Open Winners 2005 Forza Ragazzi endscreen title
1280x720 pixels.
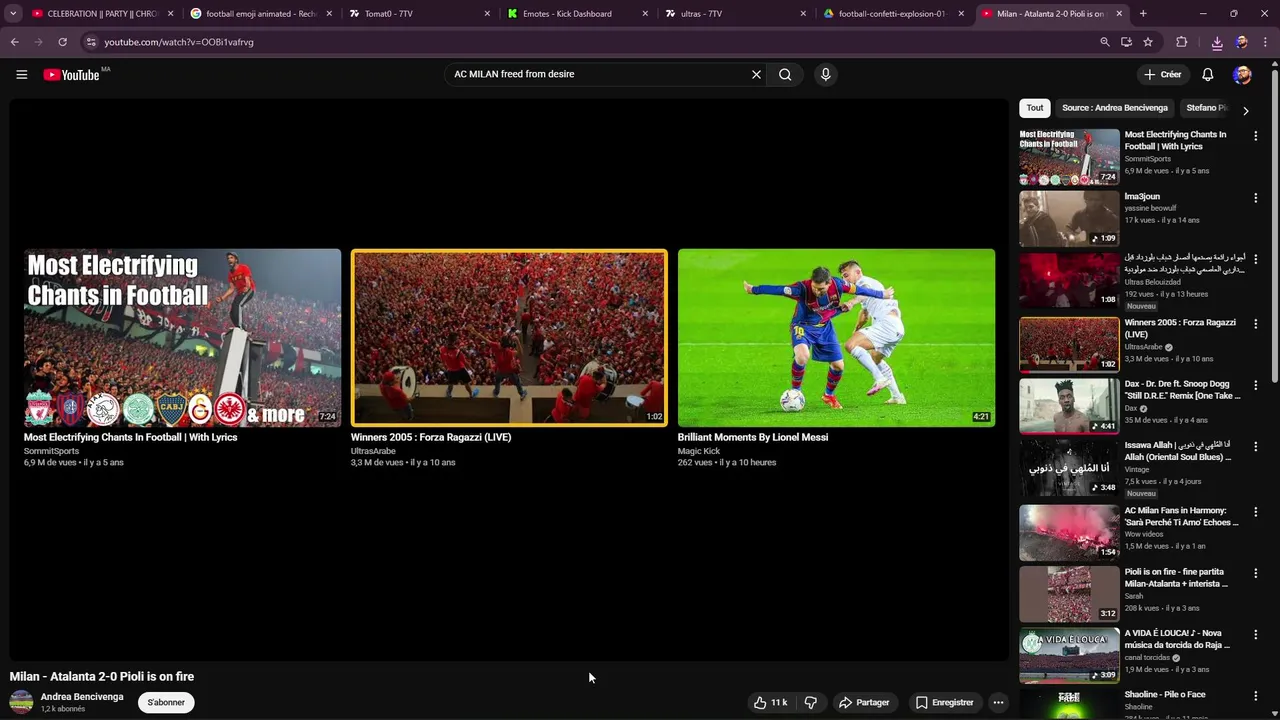(431, 437)
